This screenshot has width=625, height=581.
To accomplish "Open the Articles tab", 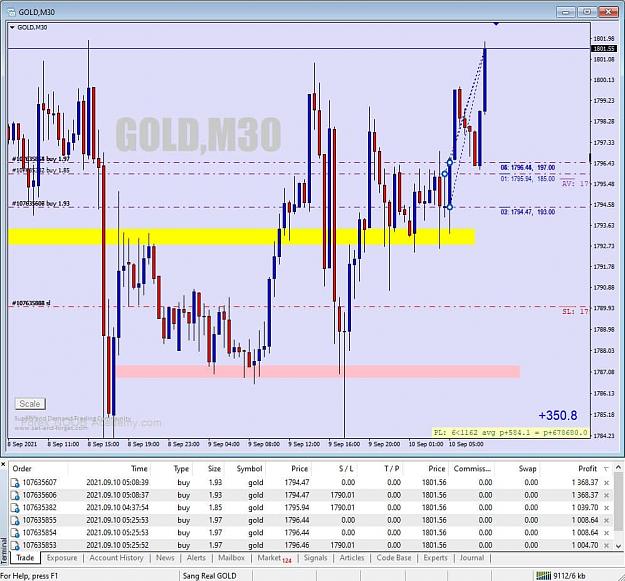I will click(x=352, y=558).
